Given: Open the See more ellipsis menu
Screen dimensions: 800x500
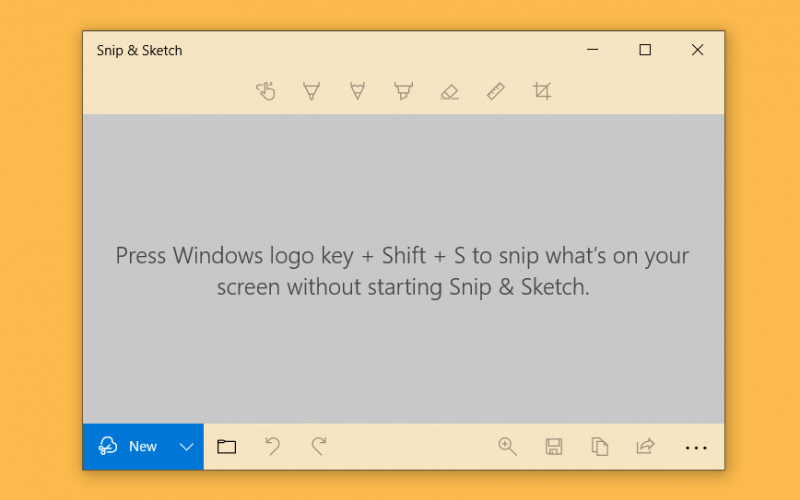Looking at the screenshot, I should click(x=696, y=448).
